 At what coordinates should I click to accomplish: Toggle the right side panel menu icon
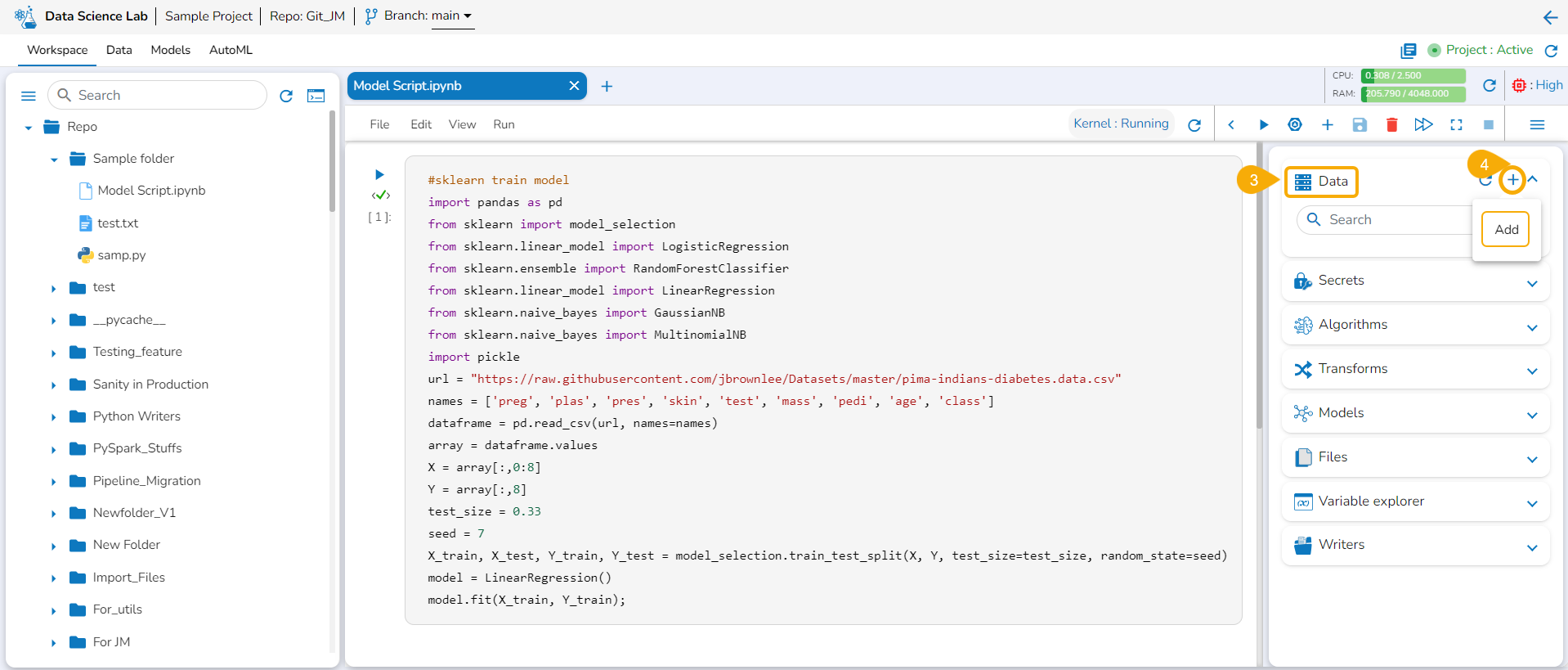point(1537,124)
